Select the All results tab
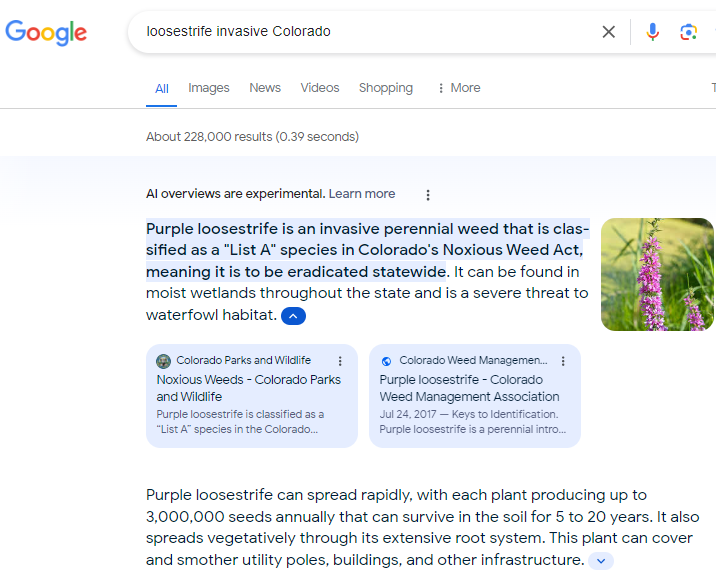 (x=162, y=89)
